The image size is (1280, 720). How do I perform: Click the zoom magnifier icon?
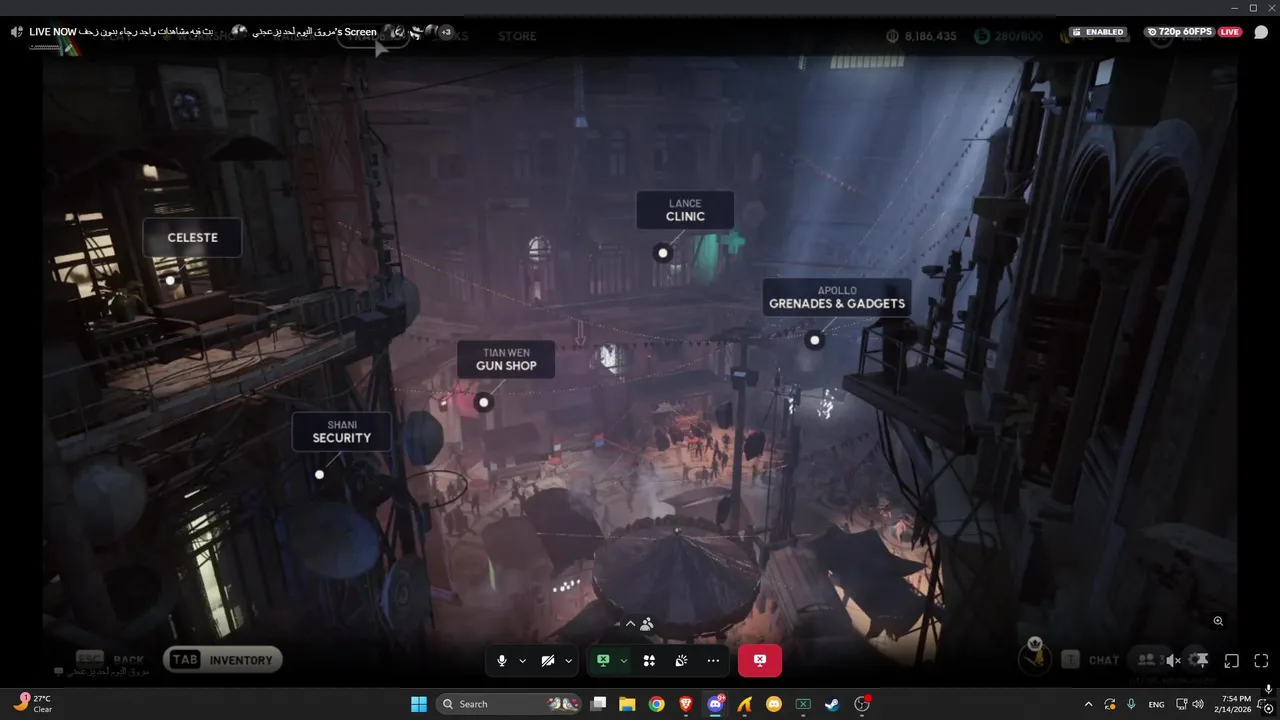[1218, 621]
